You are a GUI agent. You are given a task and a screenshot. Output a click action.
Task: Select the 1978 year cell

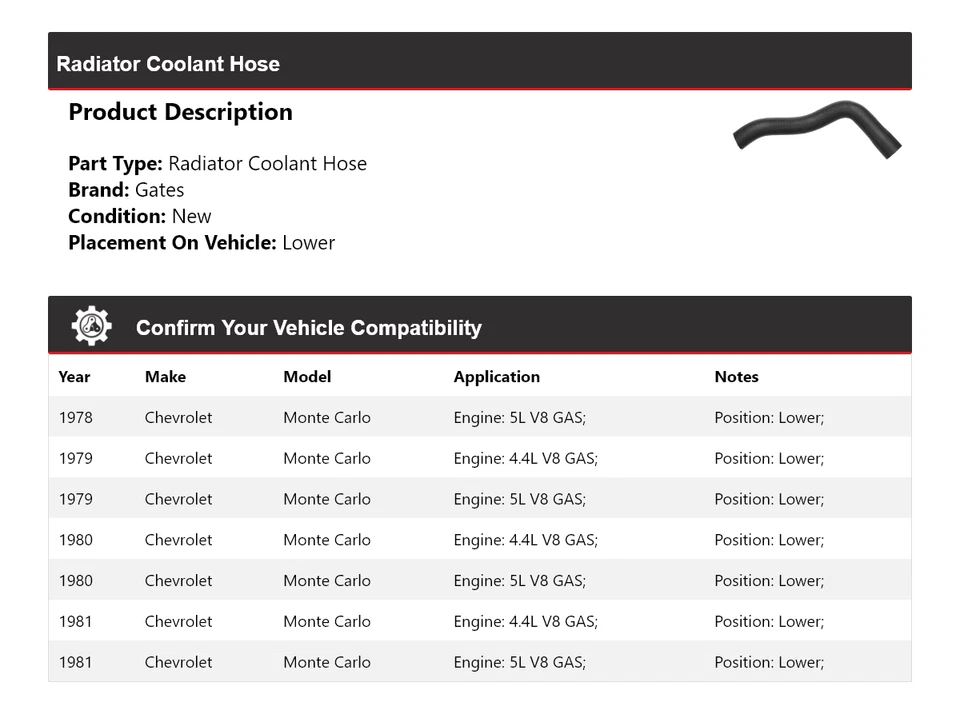(75, 418)
